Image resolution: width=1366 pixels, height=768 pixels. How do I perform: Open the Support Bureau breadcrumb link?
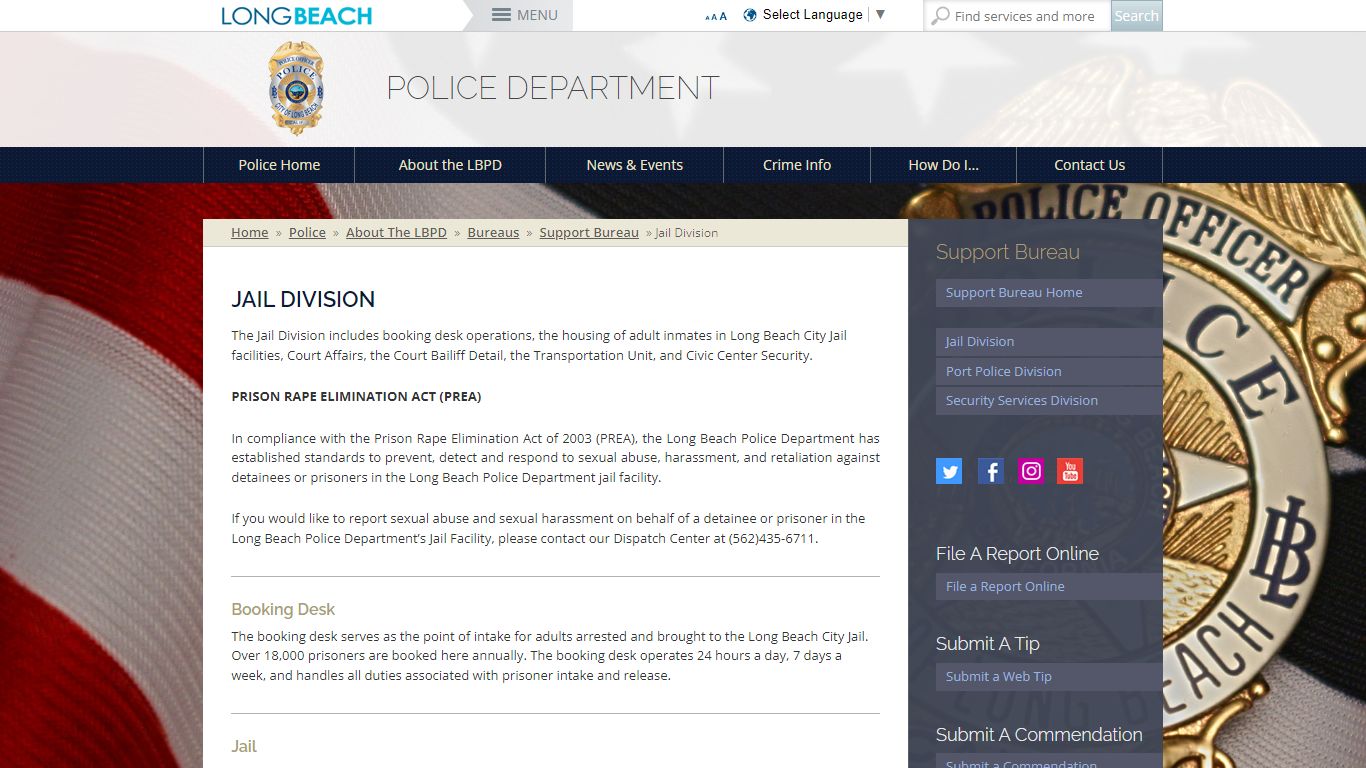click(588, 232)
